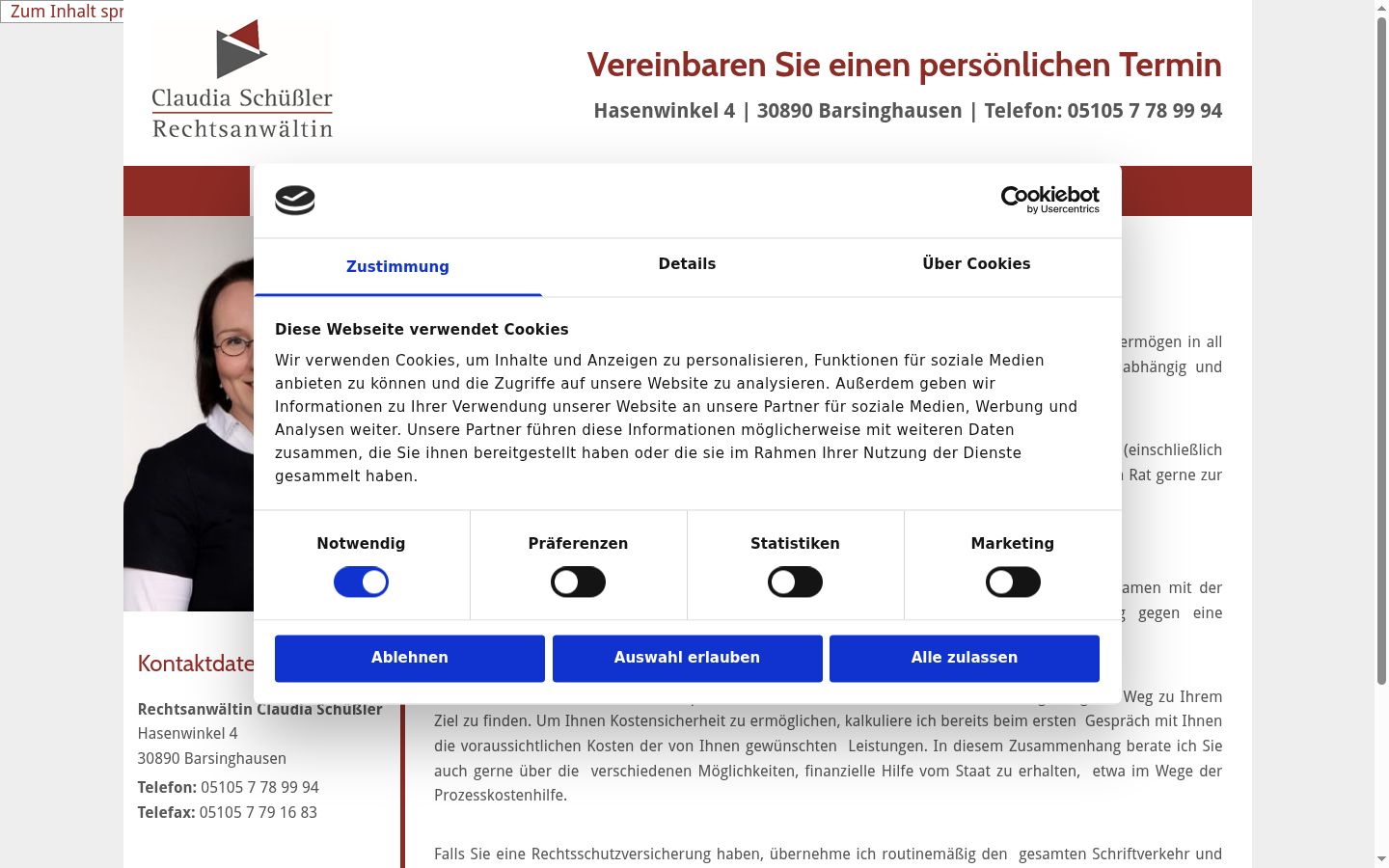
Task: Enable the Statistiken cookies switch
Action: pyautogui.click(x=795, y=583)
